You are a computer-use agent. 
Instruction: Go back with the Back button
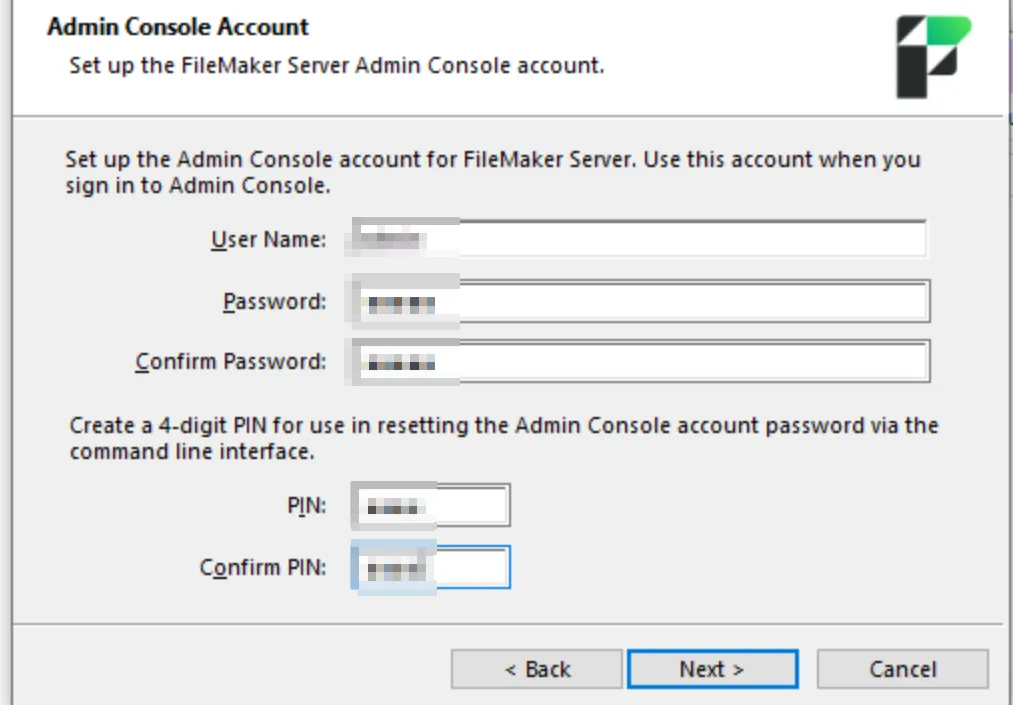coord(536,669)
